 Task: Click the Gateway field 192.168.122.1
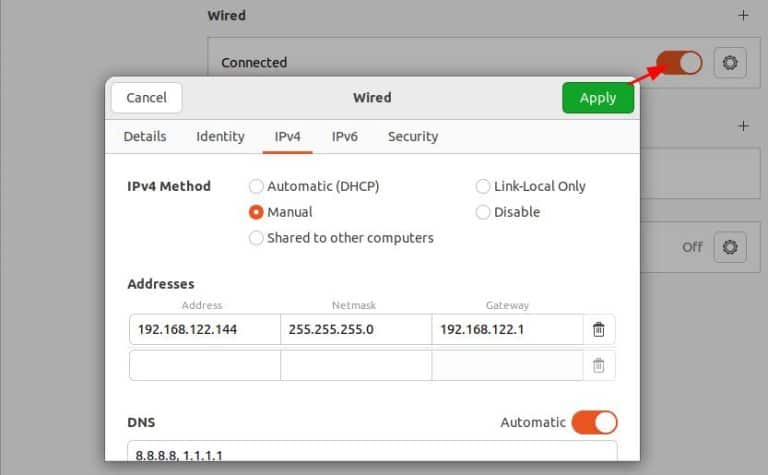(507, 329)
